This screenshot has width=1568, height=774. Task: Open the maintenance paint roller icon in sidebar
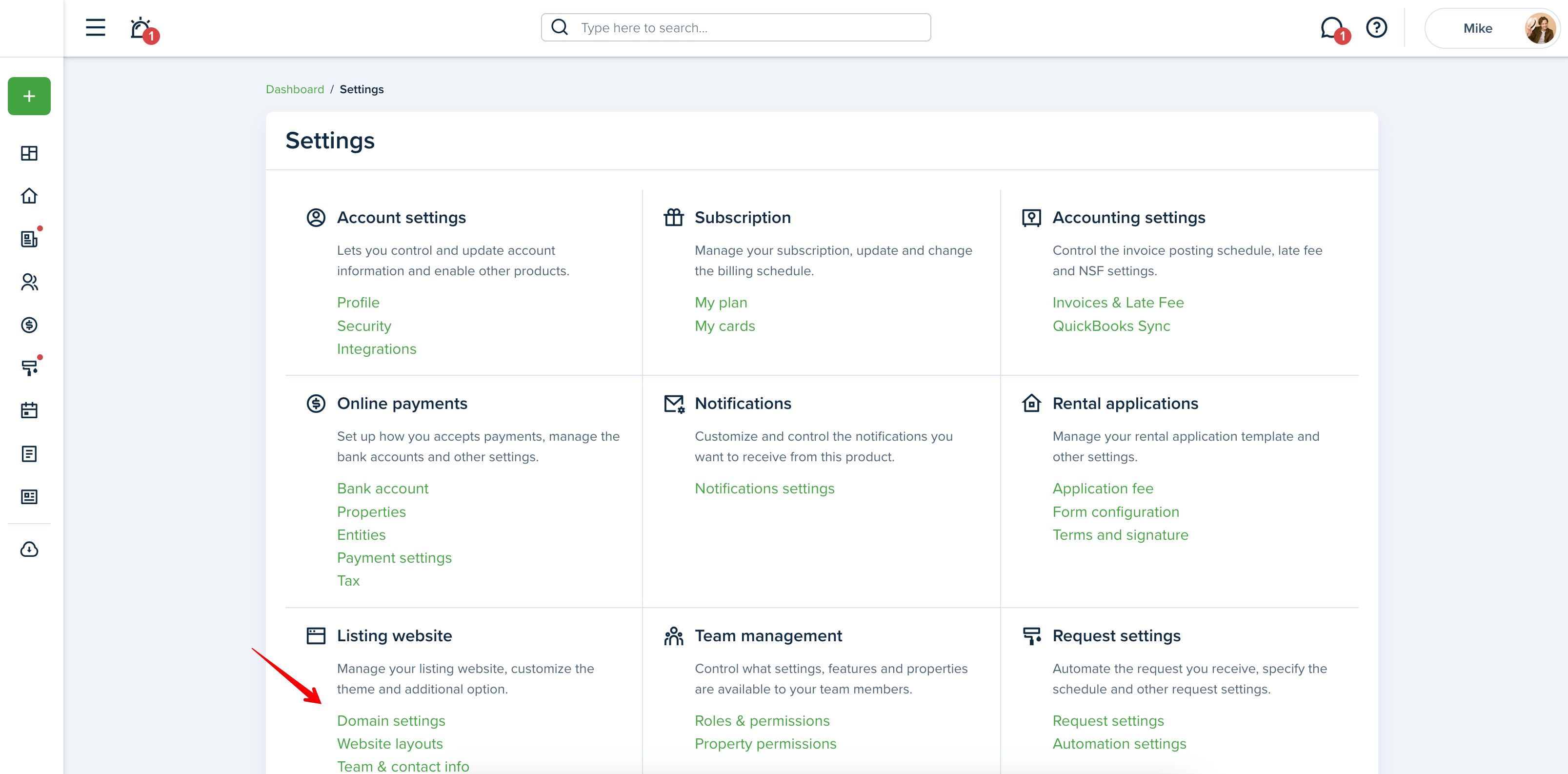(x=29, y=368)
